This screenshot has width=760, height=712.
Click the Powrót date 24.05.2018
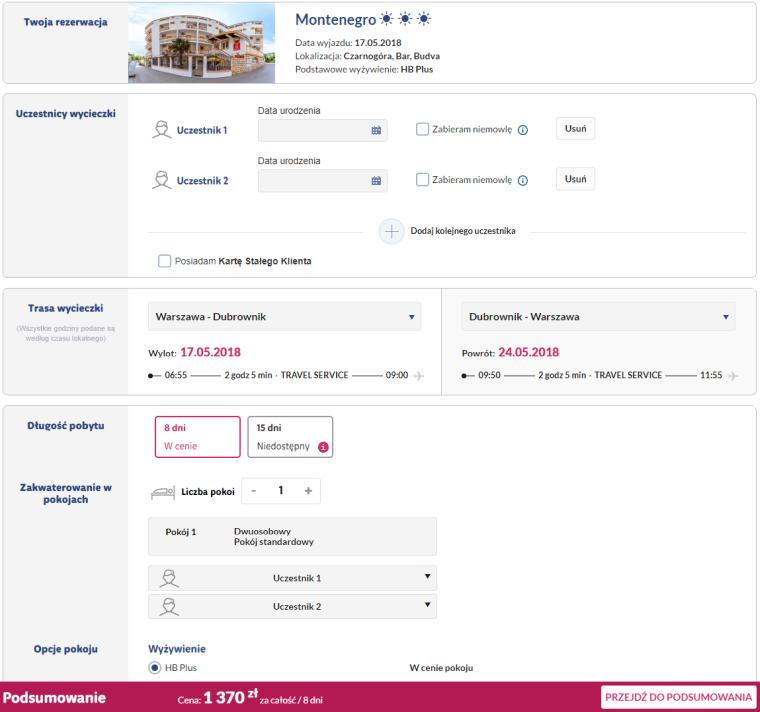528,352
